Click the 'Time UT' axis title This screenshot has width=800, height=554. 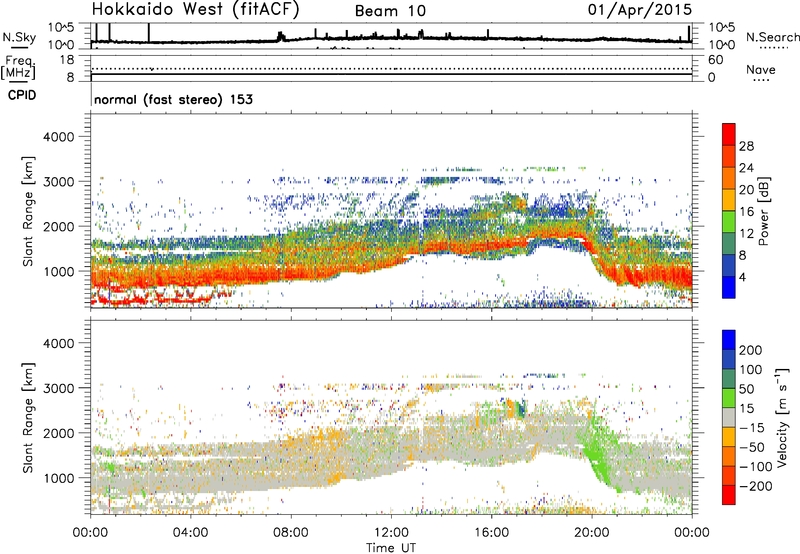[x=391, y=548]
